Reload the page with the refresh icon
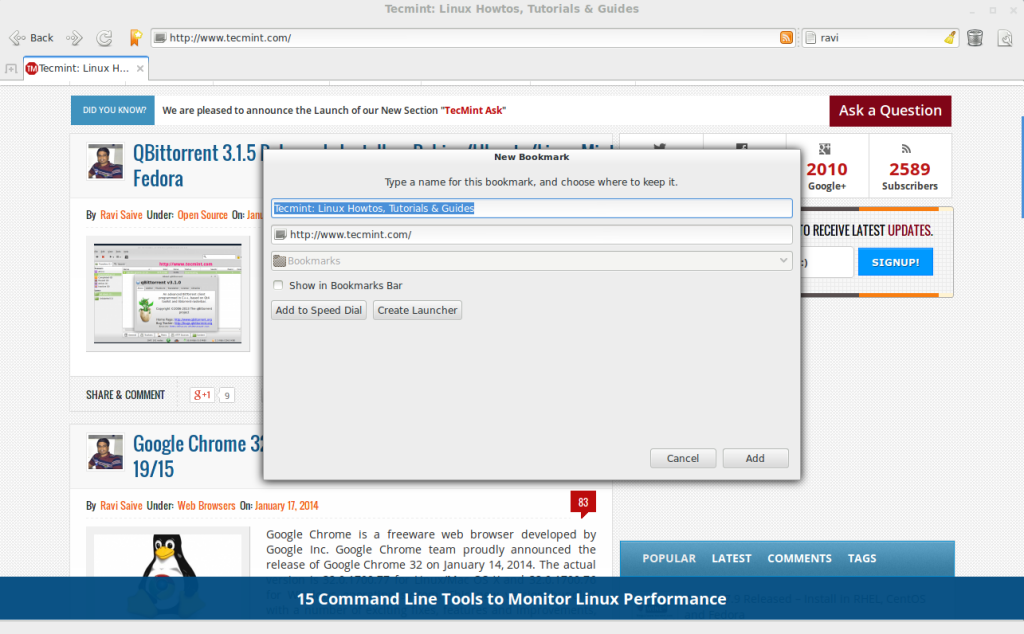This screenshot has width=1024, height=634. [x=104, y=38]
